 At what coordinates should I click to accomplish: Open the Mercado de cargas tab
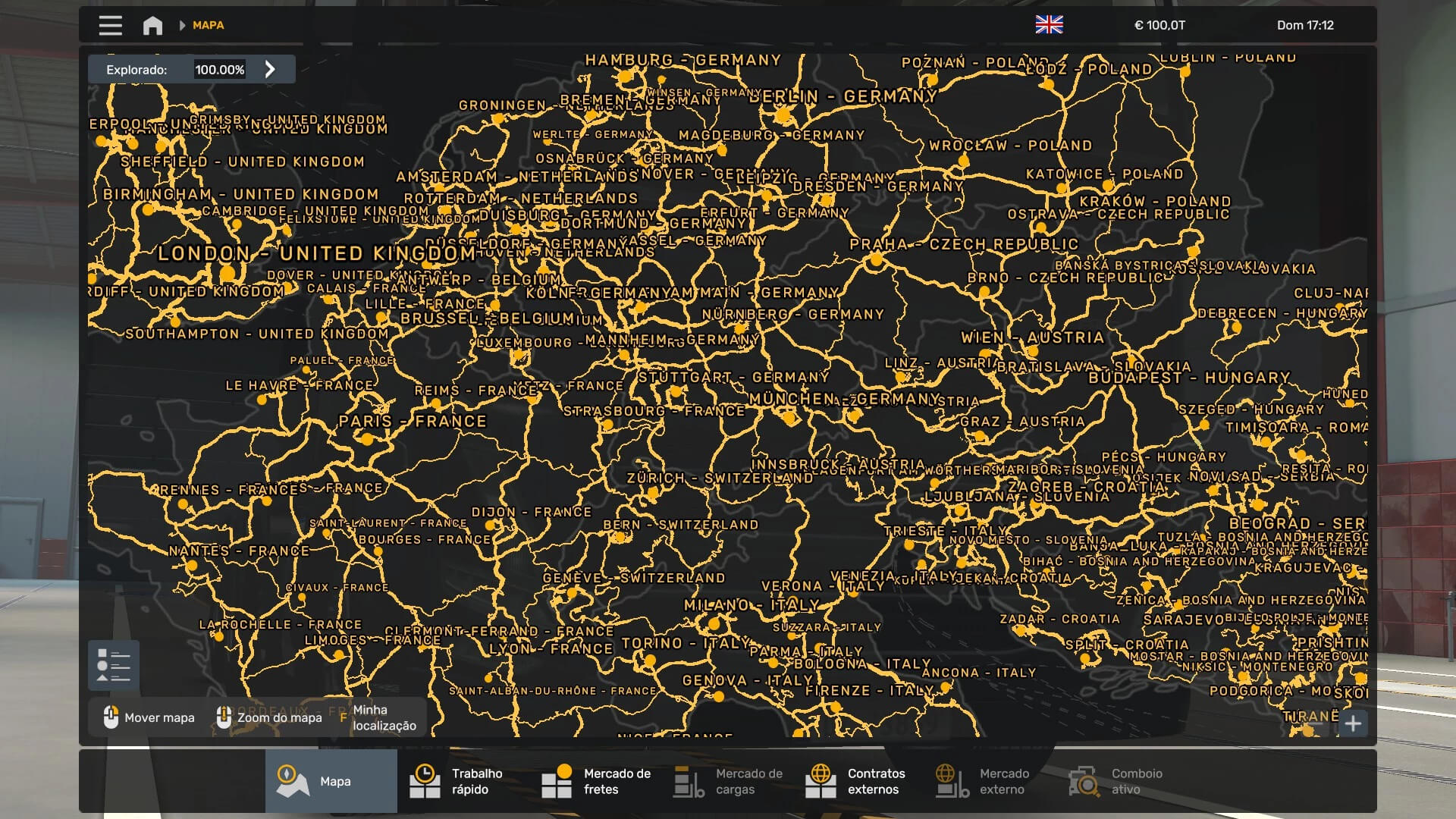pyautogui.click(x=728, y=781)
